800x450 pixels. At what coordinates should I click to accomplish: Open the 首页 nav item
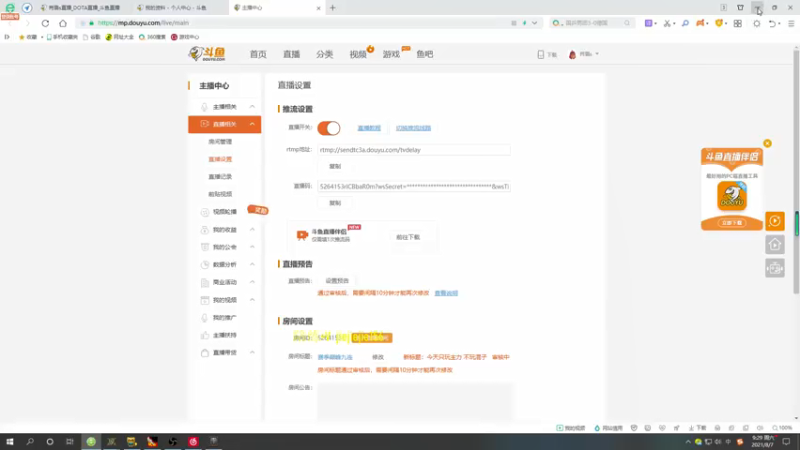258,54
